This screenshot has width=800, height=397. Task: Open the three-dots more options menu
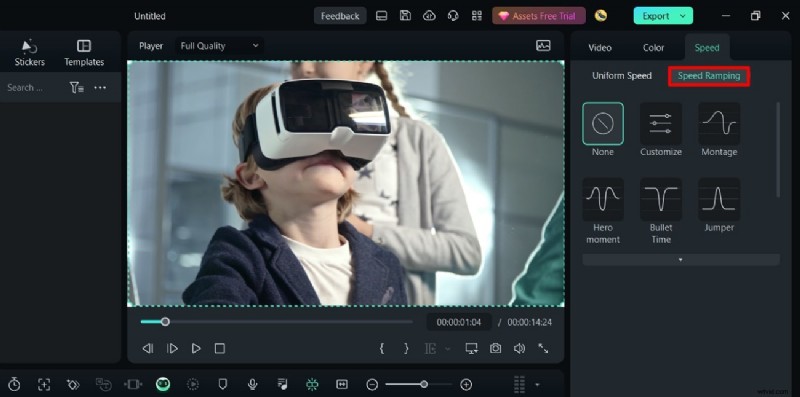click(x=100, y=88)
